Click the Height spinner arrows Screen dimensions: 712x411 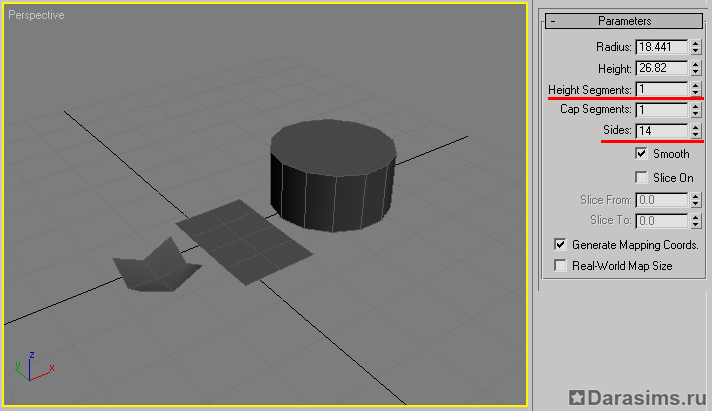tap(695, 69)
